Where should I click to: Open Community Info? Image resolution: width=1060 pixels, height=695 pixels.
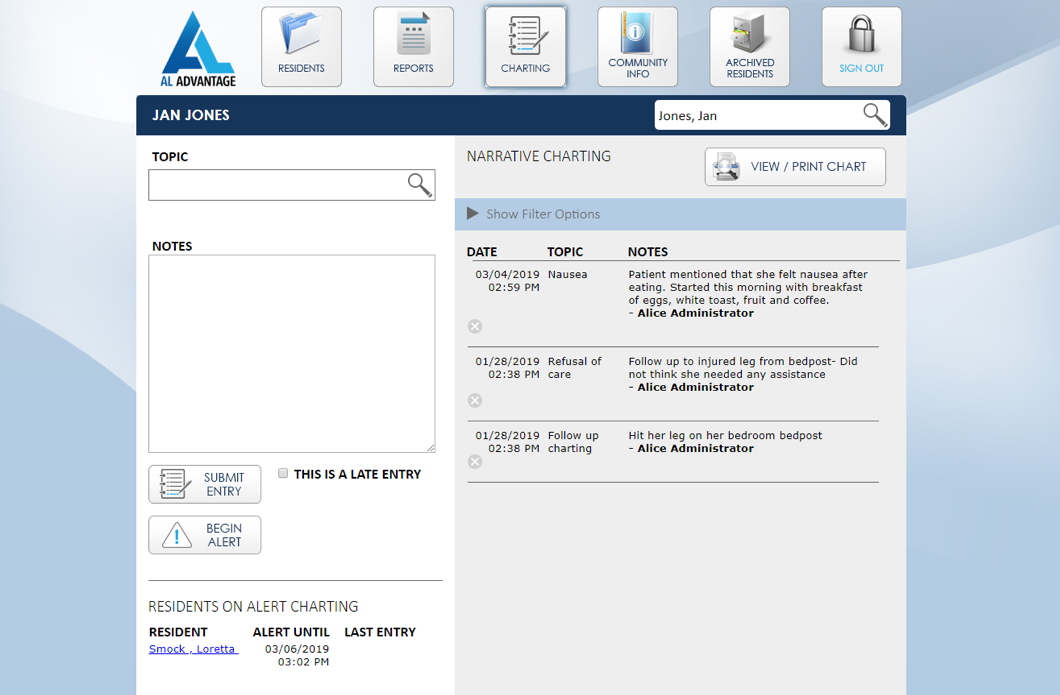click(x=637, y=47)
